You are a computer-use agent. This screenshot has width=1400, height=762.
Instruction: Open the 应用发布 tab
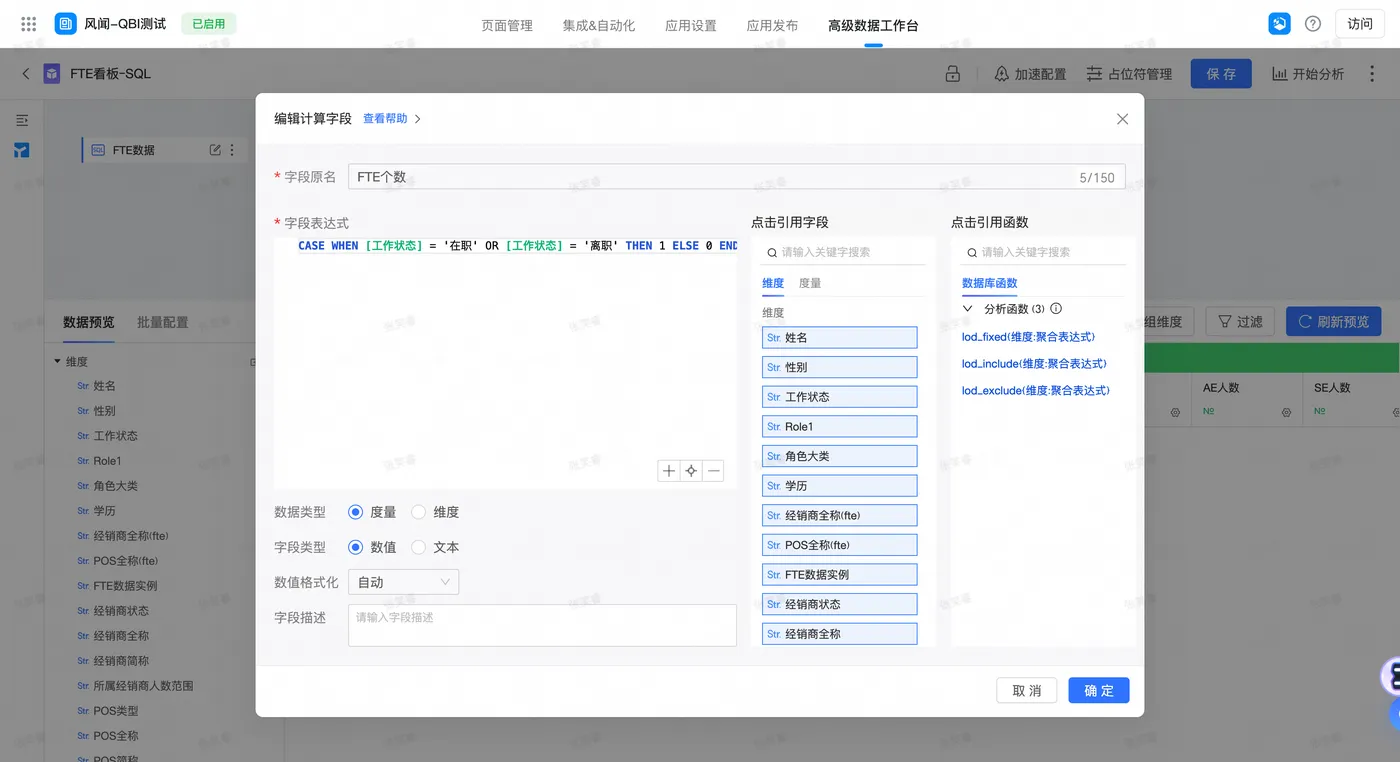click(x=772, y=25)
